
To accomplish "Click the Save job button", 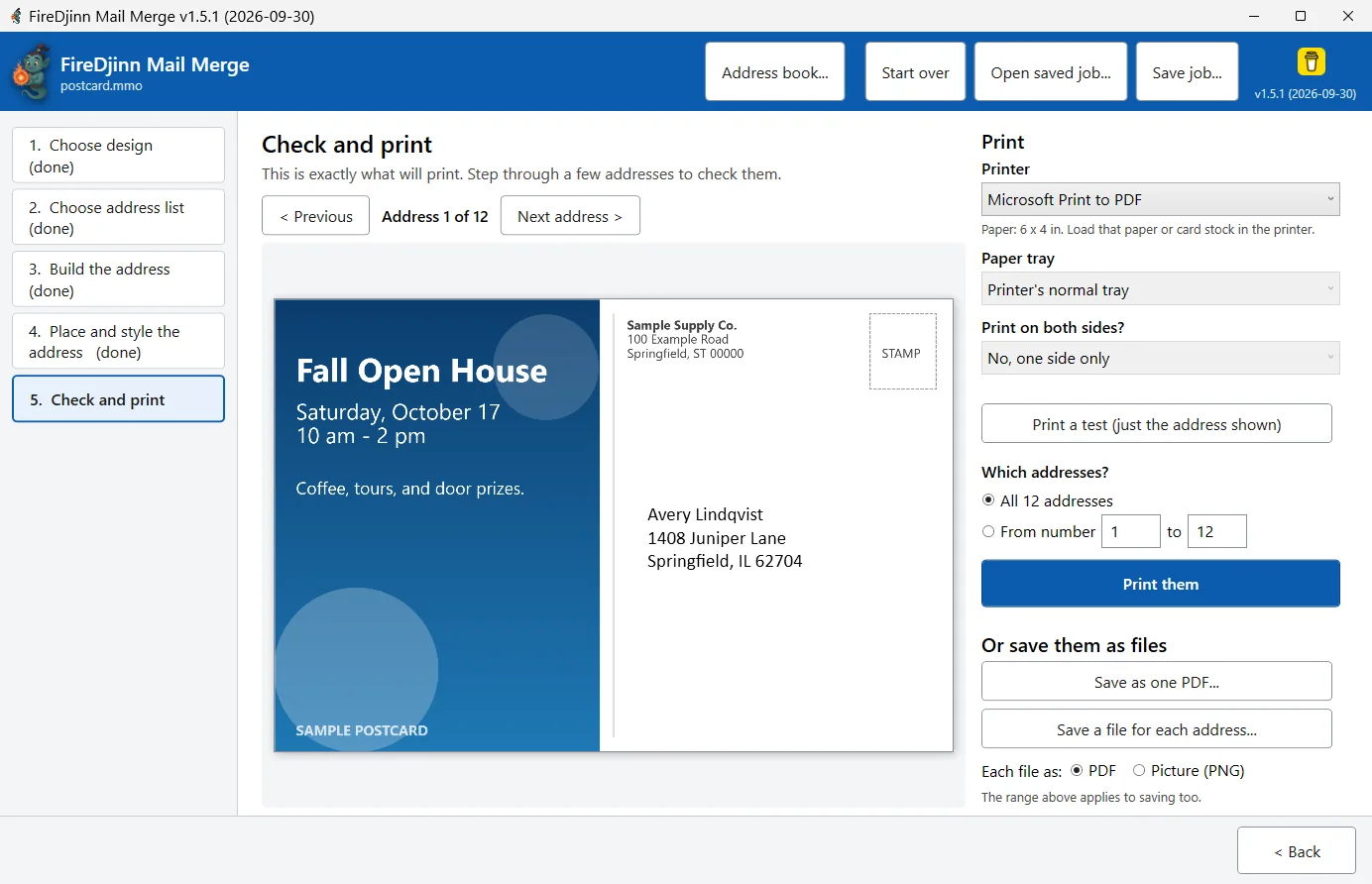I will (1187, 71).
